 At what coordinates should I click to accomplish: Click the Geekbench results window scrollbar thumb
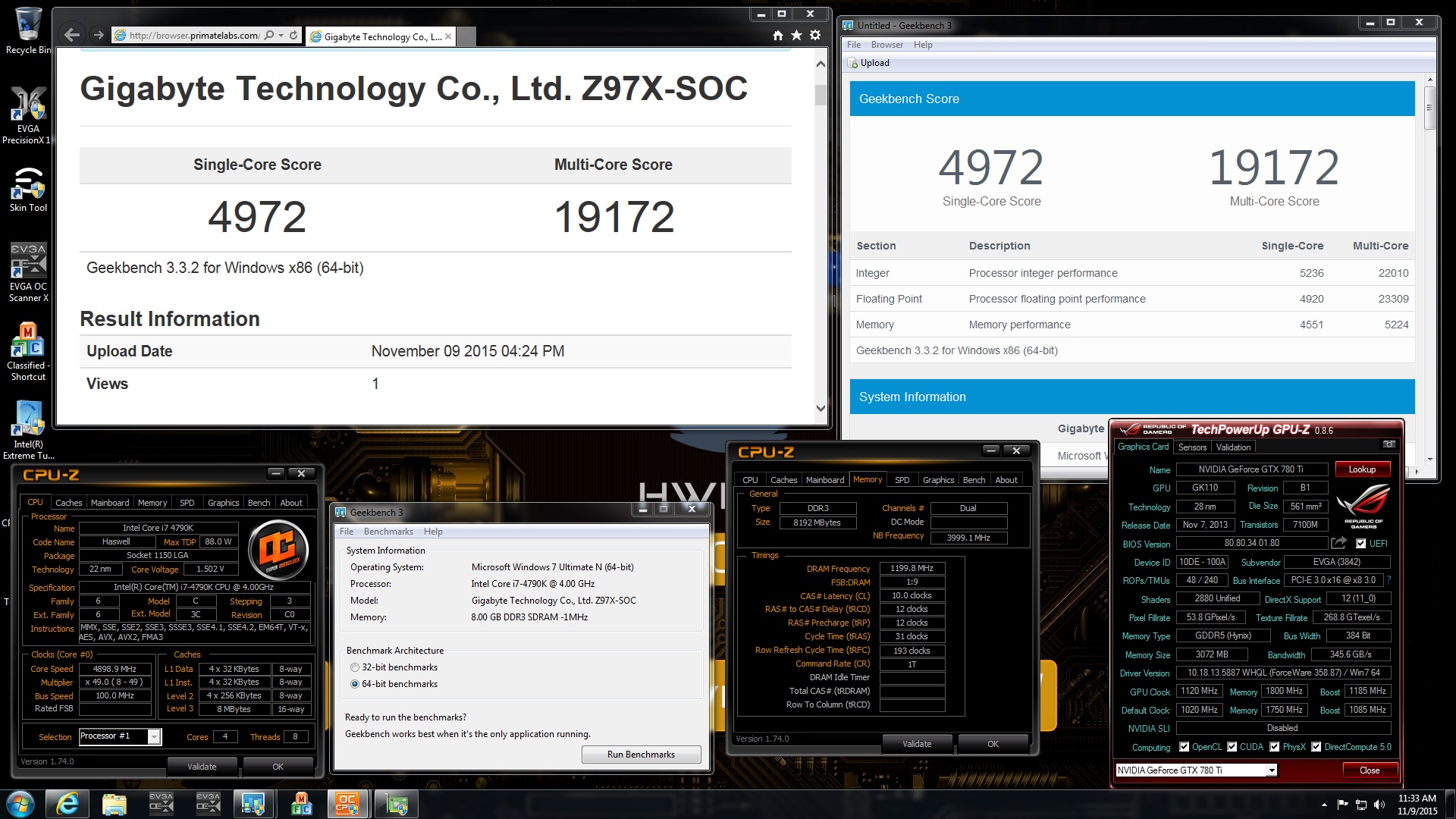(1429, 108)
